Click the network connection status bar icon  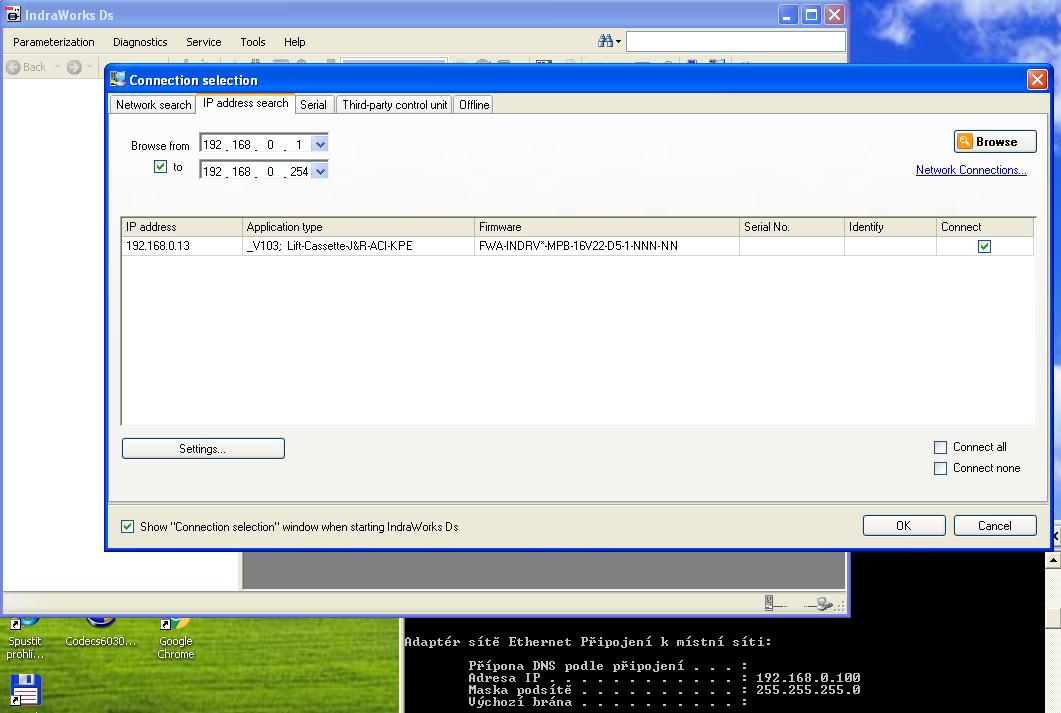coord(823,603)
